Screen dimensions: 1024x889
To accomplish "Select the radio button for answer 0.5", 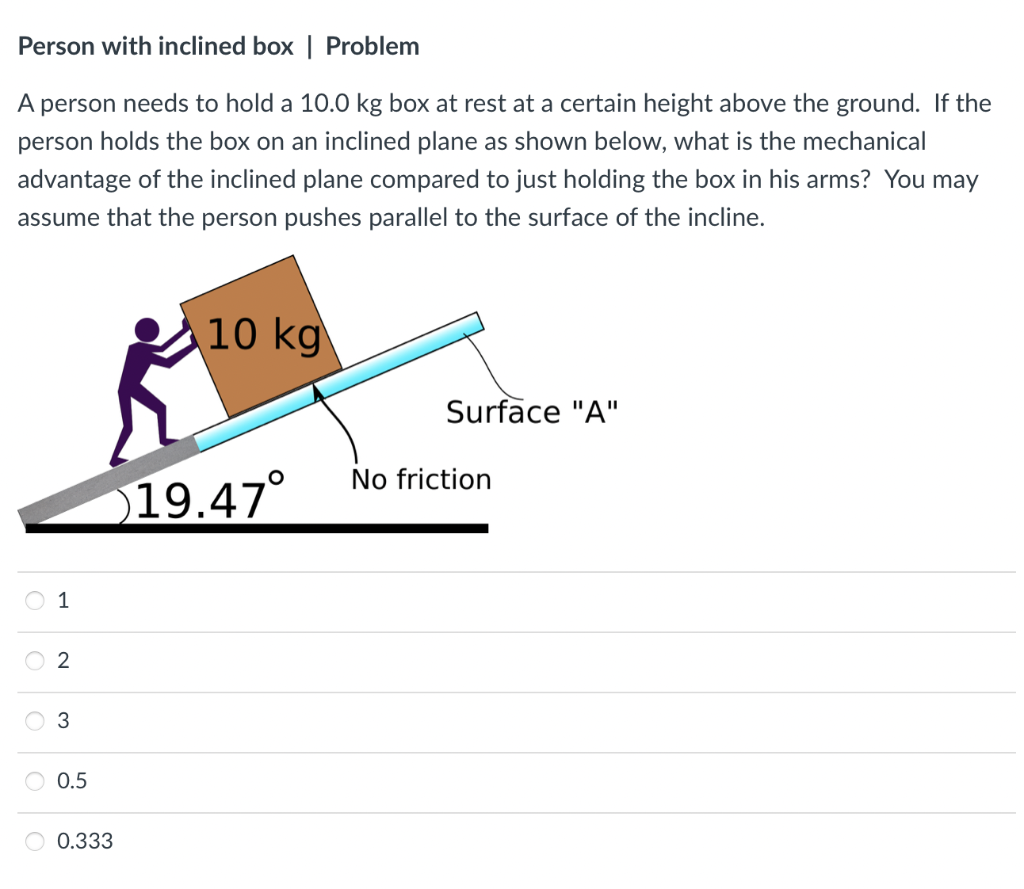I will click(34, 781).
